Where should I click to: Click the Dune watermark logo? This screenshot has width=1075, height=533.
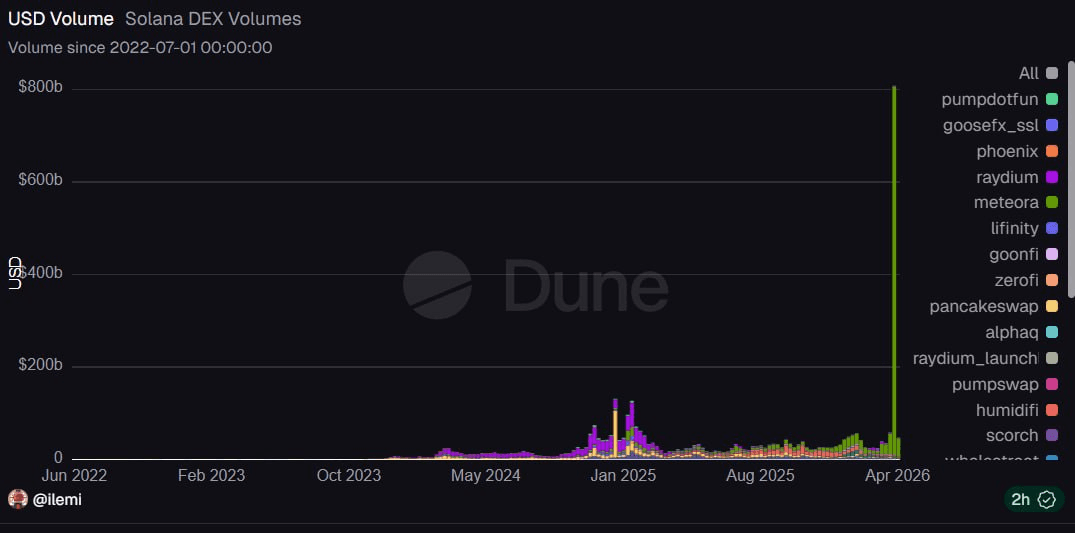pyautogui.click(x=536, y=286)
